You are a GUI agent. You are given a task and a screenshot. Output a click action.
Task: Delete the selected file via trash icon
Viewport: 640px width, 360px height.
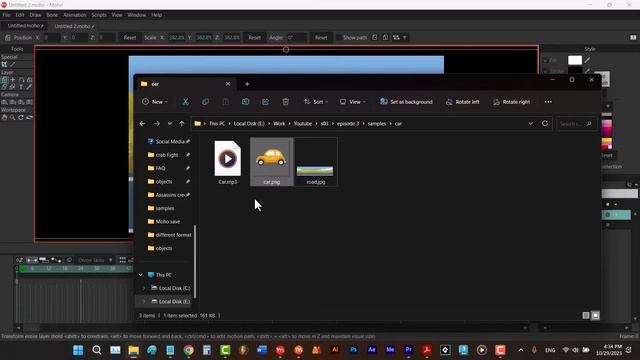point(285,102)
